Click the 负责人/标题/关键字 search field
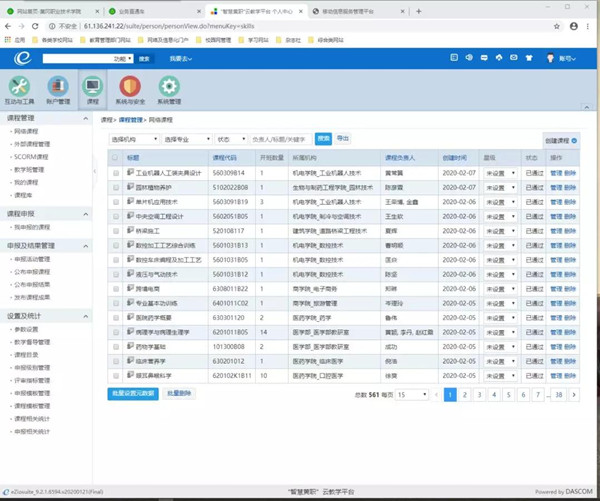Viewport: 600px width, 501px height. point(280,140)
